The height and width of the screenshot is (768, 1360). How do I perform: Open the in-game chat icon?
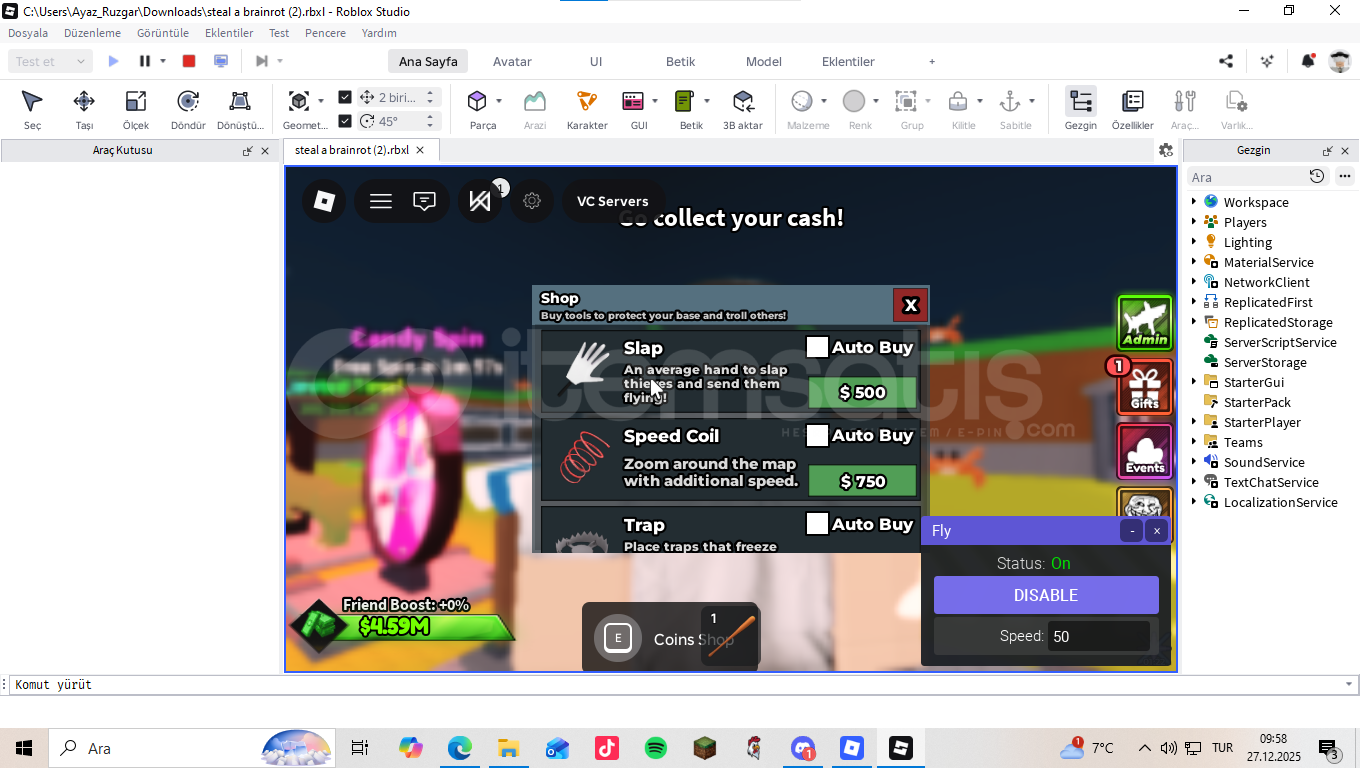(x=424, y=201)
